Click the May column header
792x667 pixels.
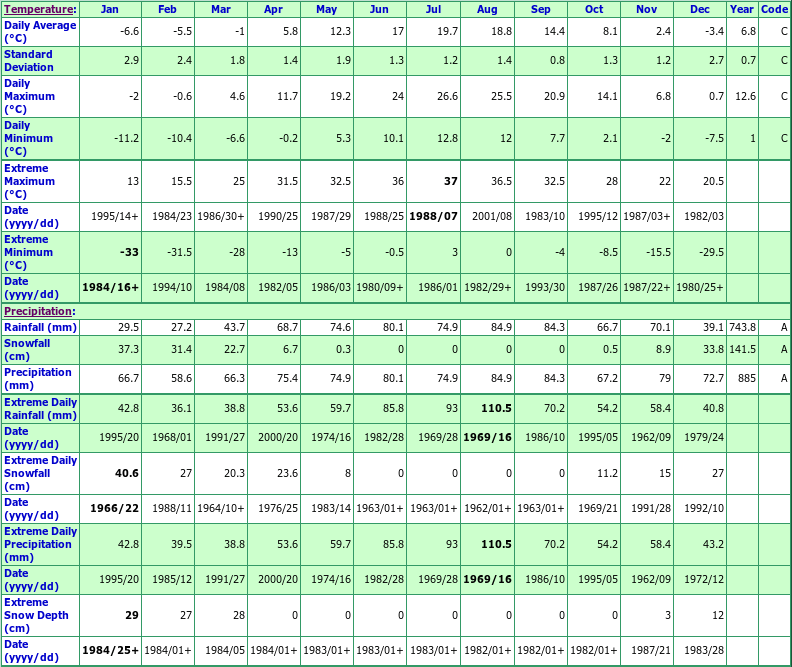326,9
